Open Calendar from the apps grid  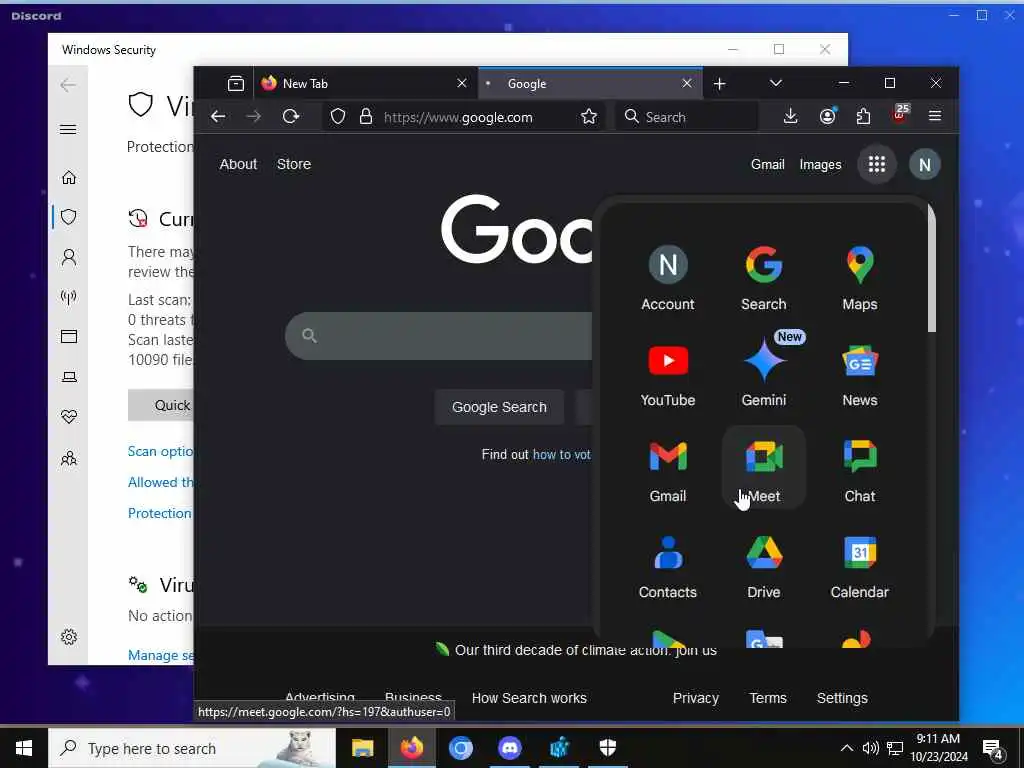coord(859,567)
